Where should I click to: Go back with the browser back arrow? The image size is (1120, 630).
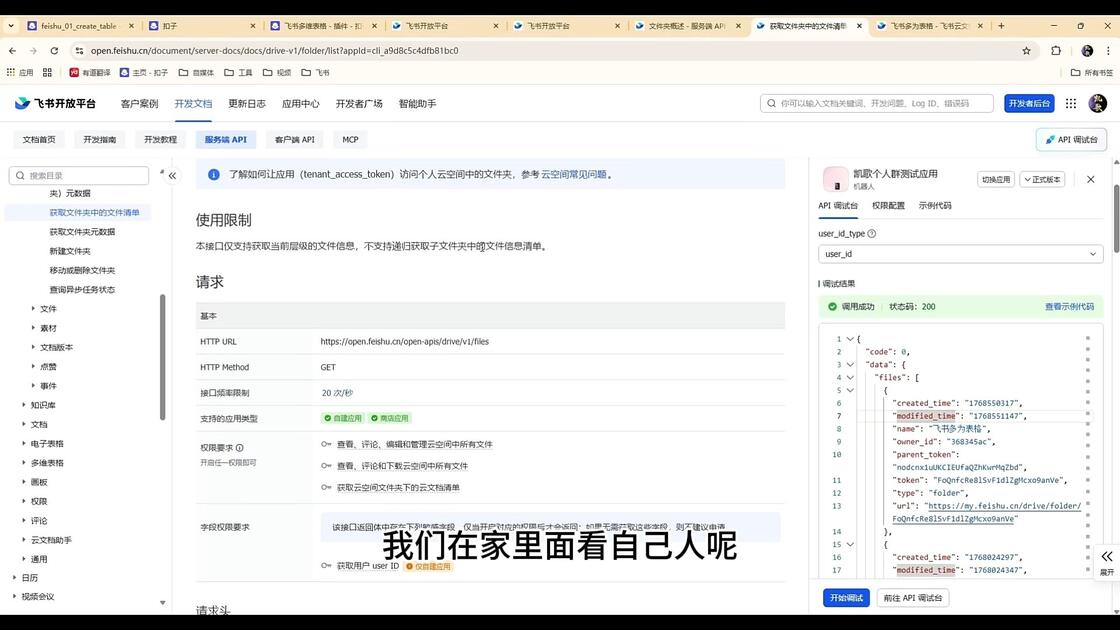tap(12, 51)
